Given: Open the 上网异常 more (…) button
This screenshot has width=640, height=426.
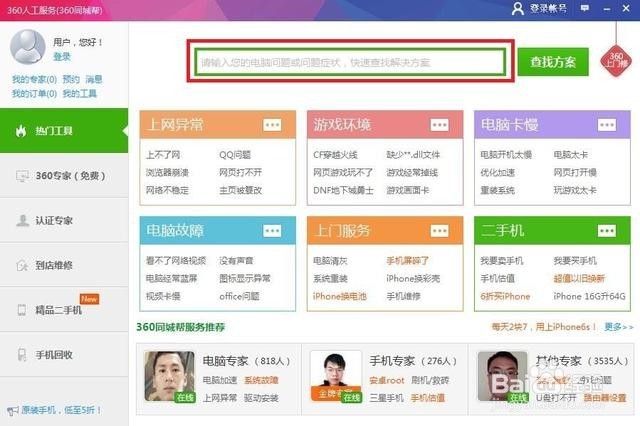Looking at the screenshot, I should [272, 125].
